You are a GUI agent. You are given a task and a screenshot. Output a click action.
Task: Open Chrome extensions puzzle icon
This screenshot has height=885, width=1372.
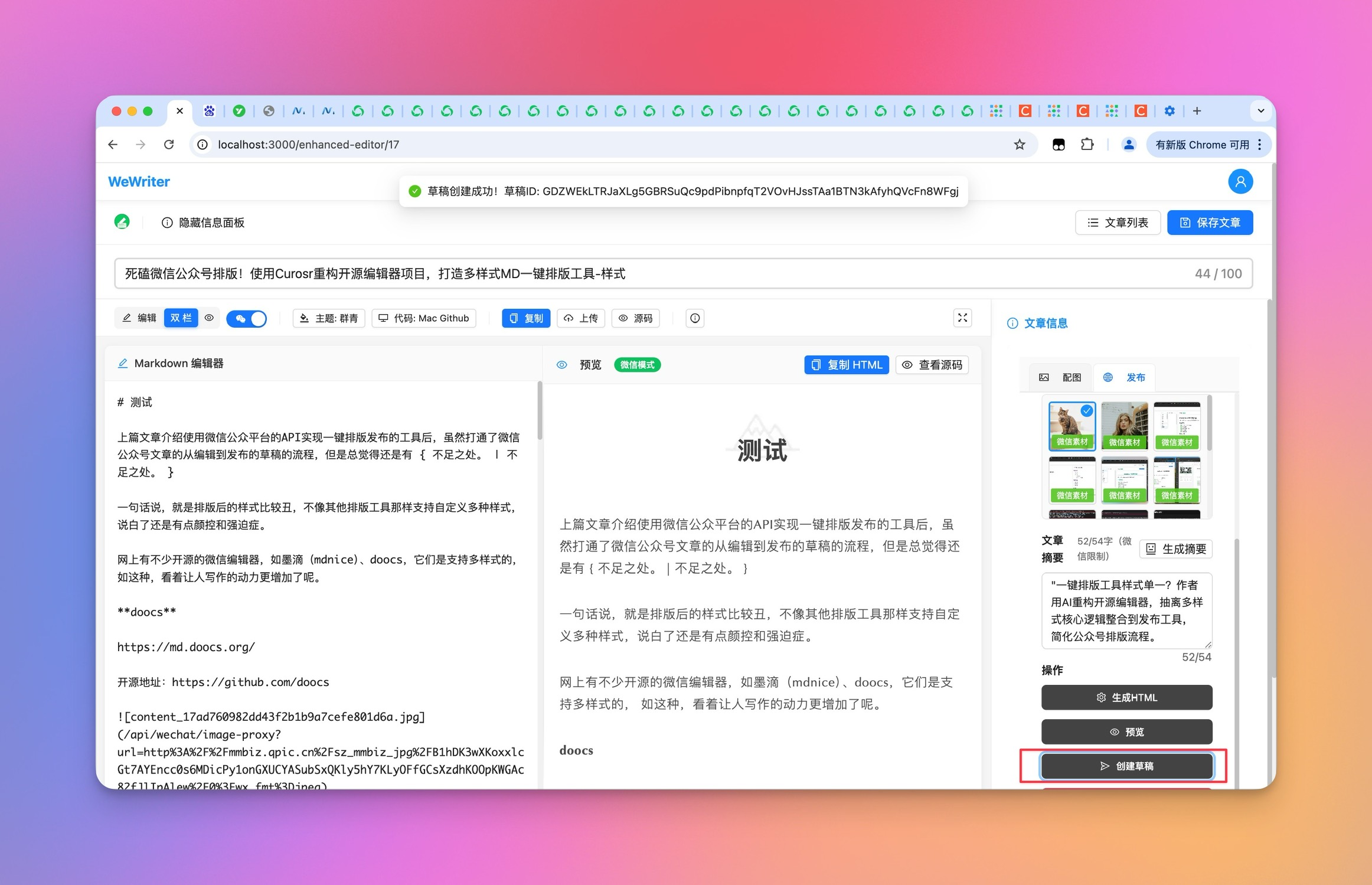[x=1087, y=145]
